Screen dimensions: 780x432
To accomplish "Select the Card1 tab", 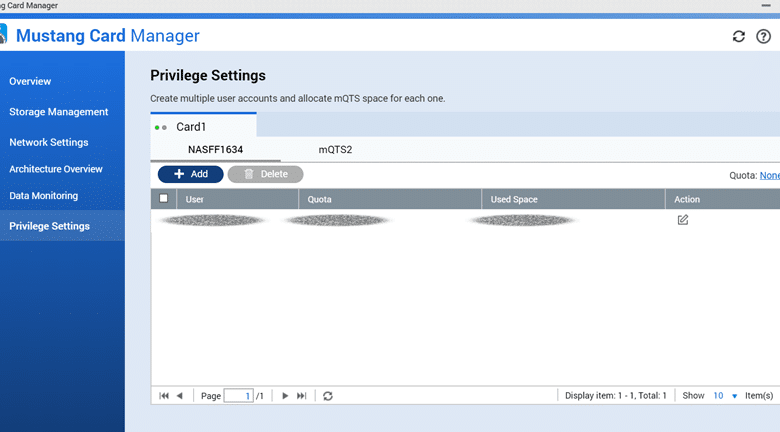I will click(203, 126).
